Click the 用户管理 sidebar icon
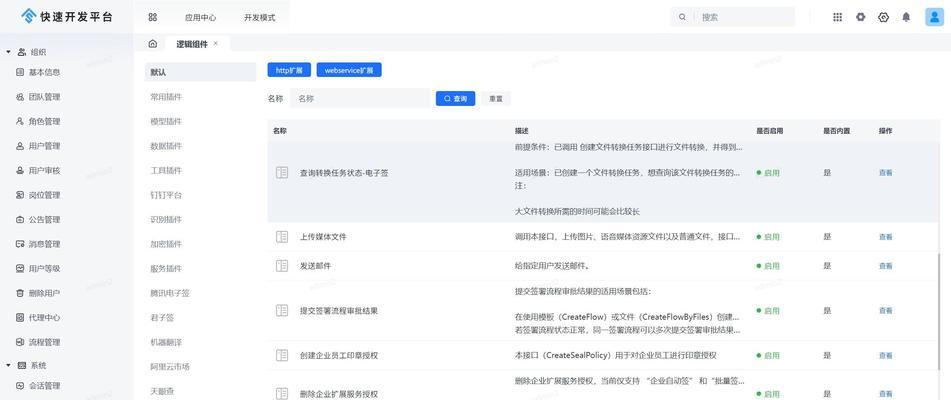951x400 pixels. [20, 146]
